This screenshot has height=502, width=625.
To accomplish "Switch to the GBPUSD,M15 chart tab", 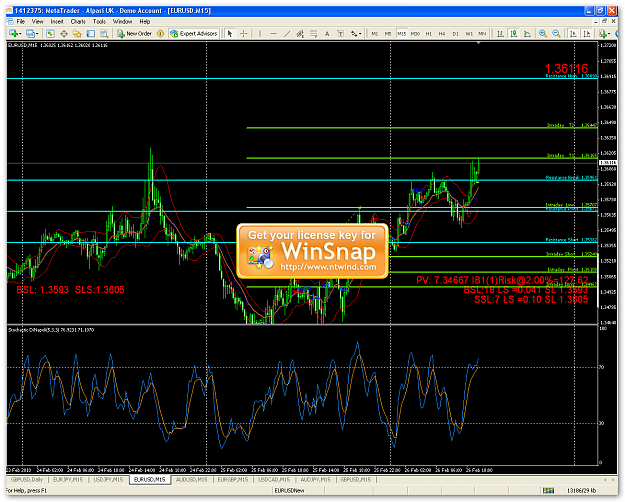I will point(356,480).
